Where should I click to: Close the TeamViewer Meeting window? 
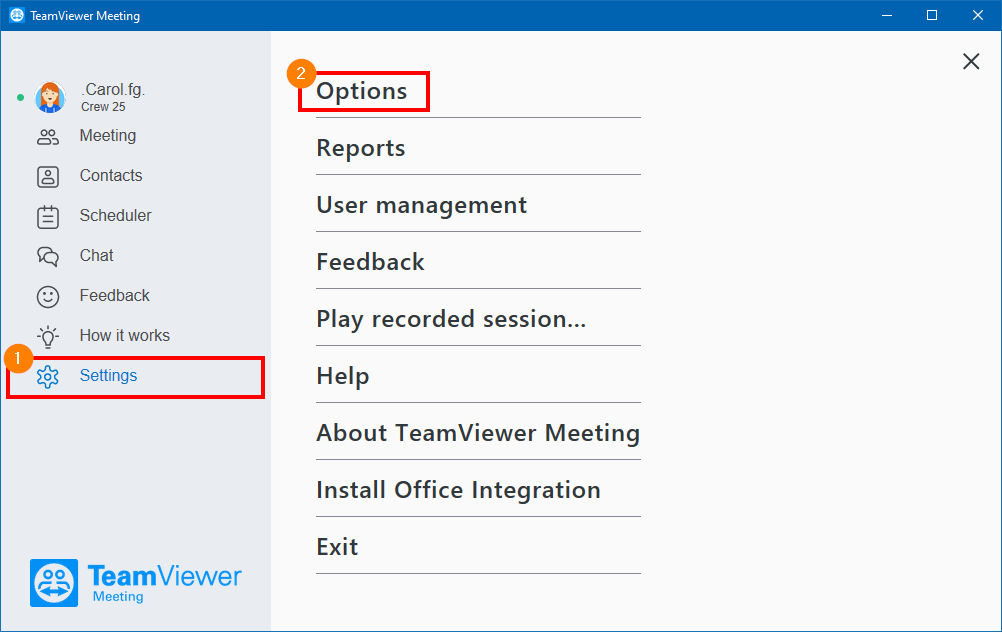point(978,15)
